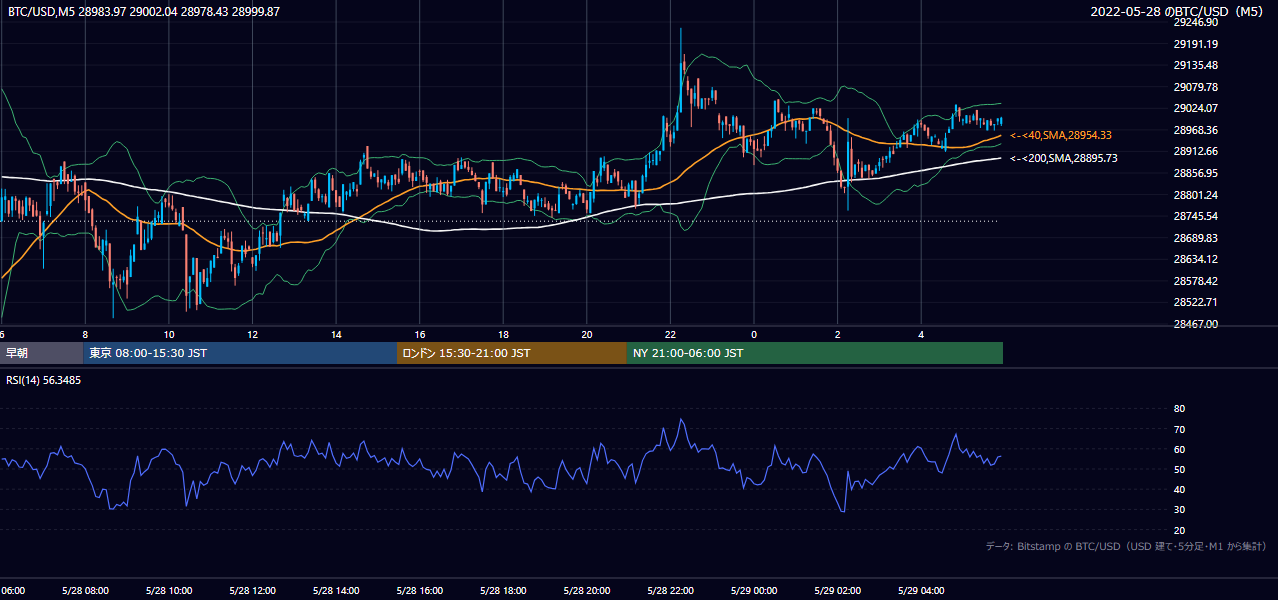Click the 5/28 08:00 date axis label
The image size is (1278, 600).
[x=85, y=590]
